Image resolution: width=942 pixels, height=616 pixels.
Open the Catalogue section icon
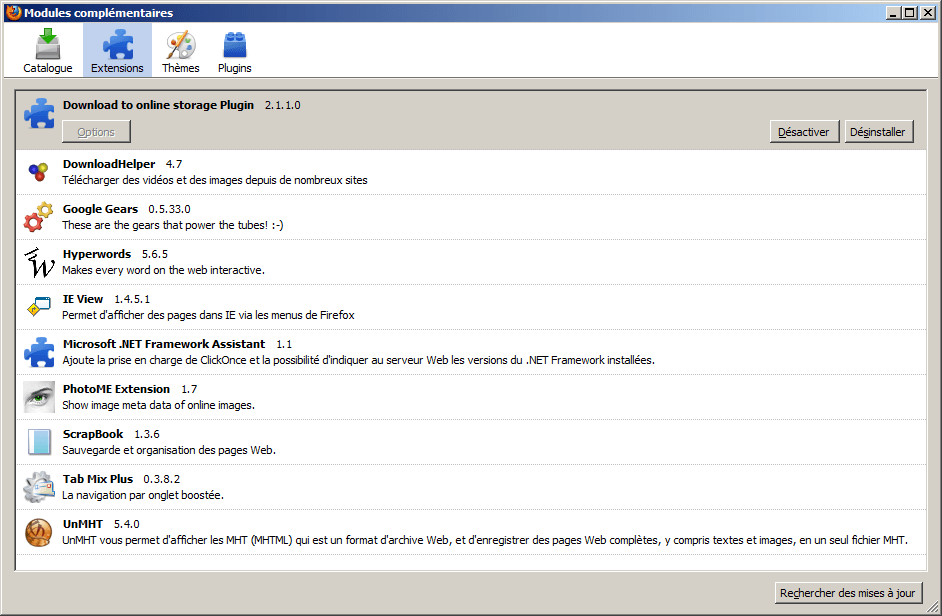coord(47,44)
